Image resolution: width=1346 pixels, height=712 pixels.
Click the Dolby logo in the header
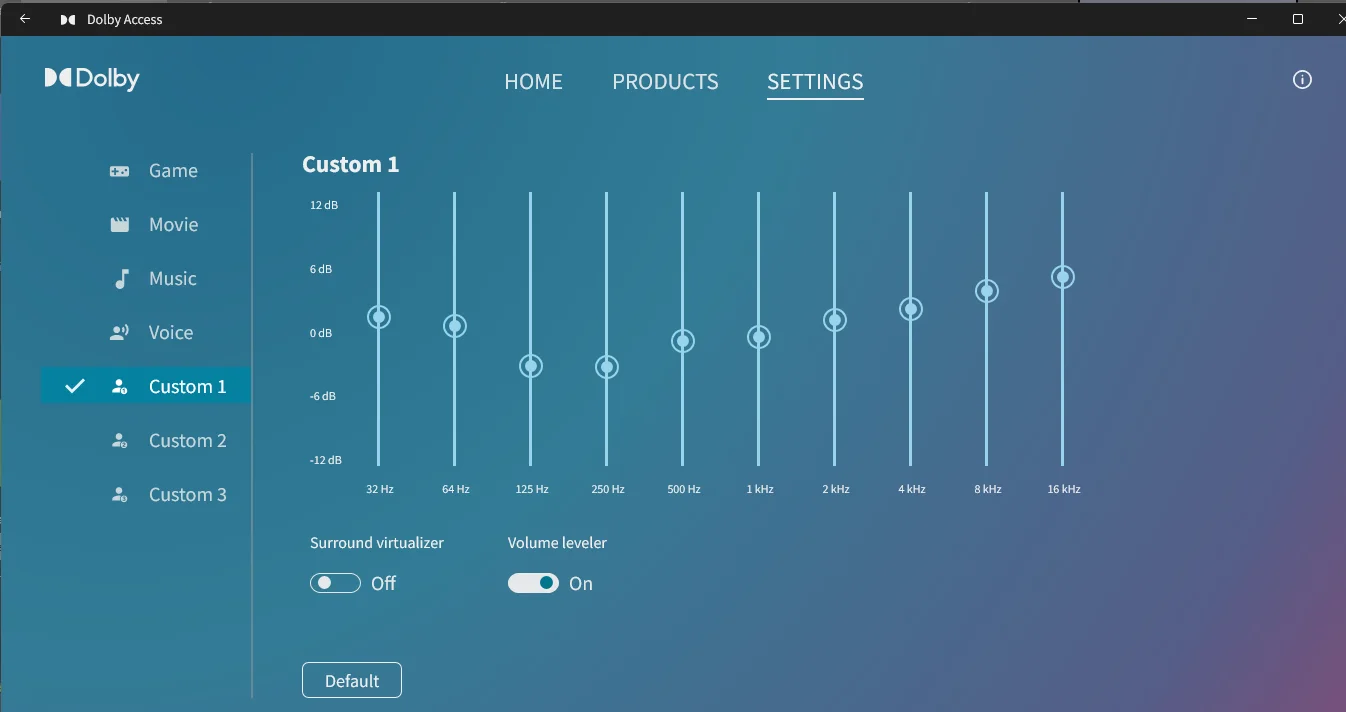(x=92, y=79)
